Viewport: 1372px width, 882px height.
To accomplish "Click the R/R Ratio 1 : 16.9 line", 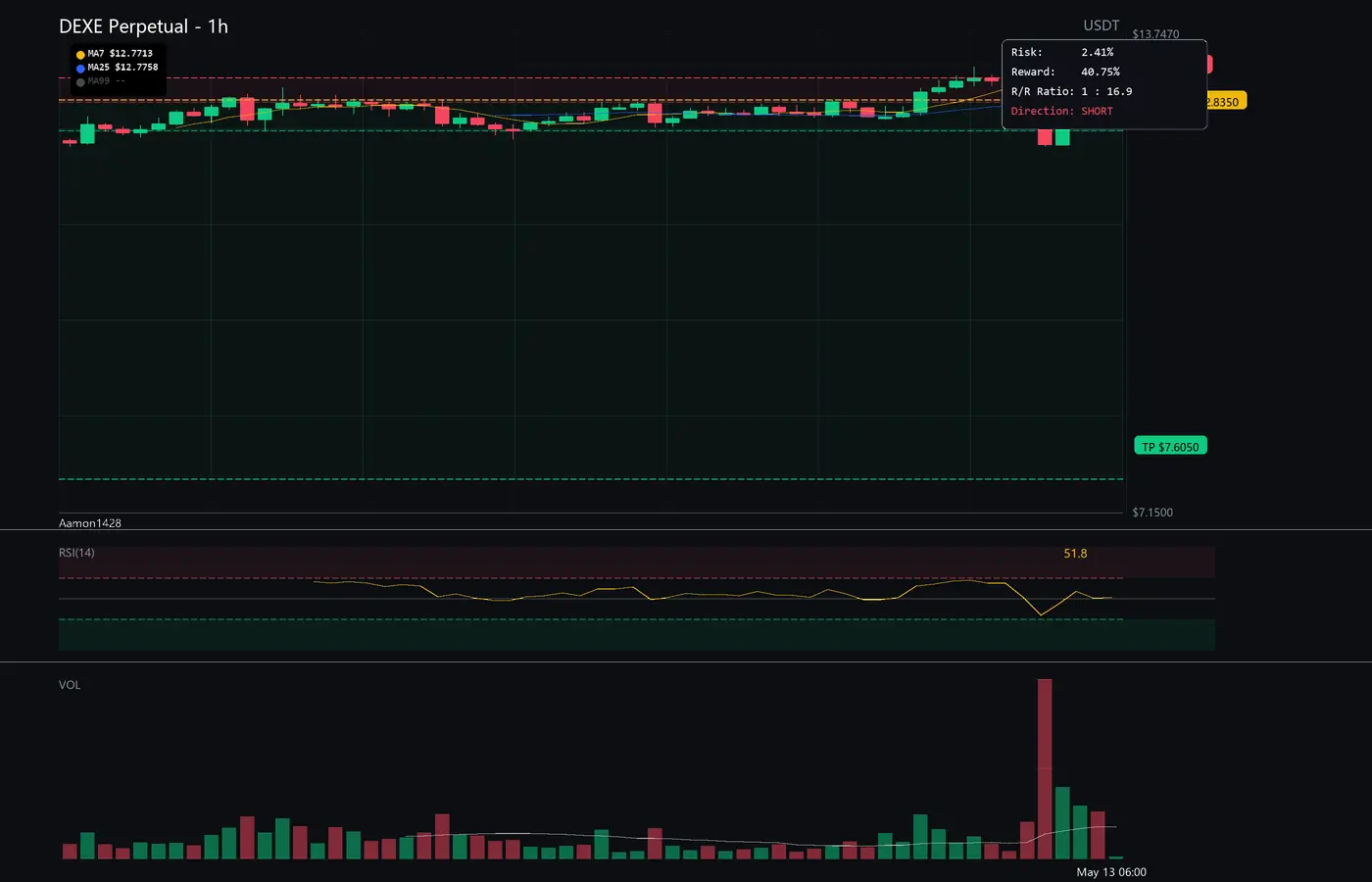I will (1072, 91).
